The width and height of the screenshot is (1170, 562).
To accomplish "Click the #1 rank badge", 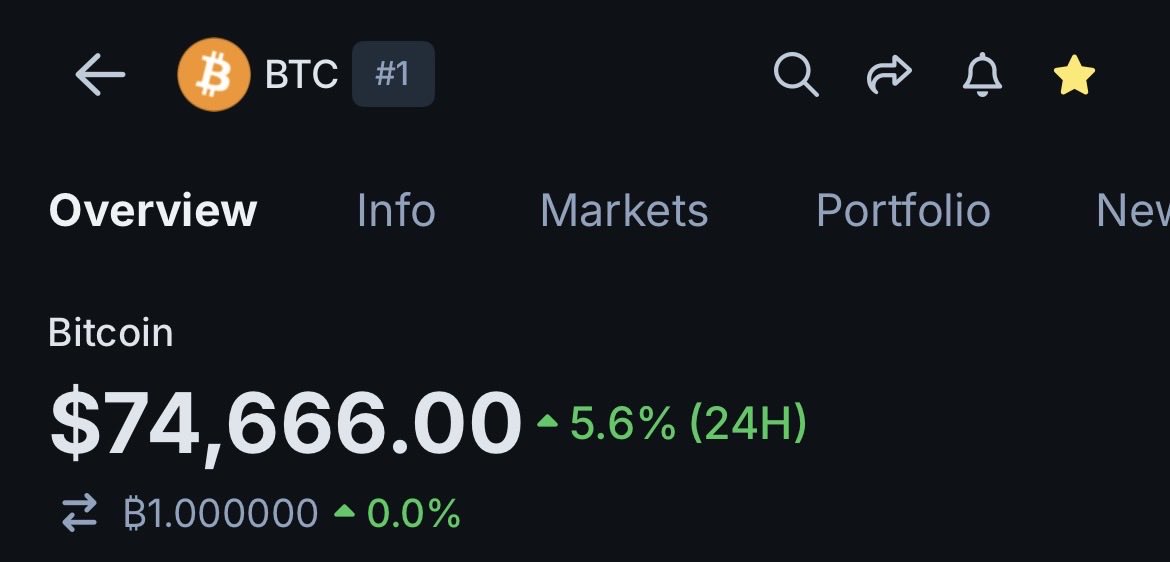I will pos(393,74).
